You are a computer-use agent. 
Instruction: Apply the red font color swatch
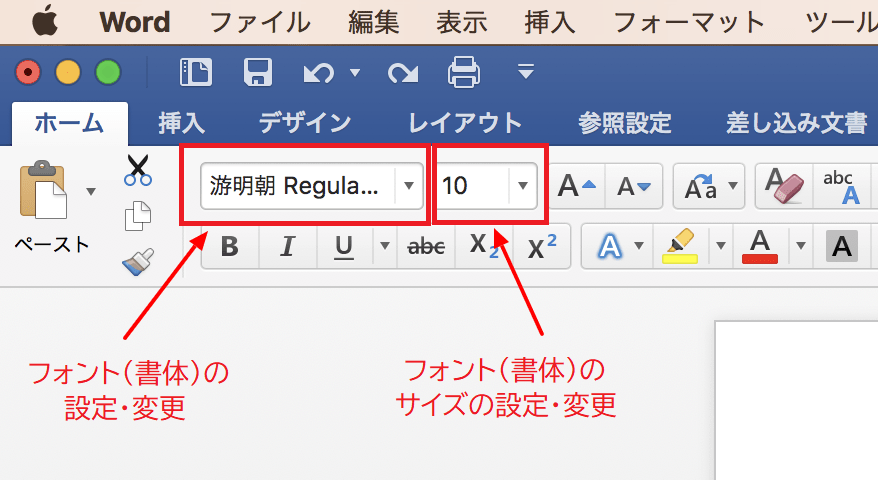(x=761, y=246)
